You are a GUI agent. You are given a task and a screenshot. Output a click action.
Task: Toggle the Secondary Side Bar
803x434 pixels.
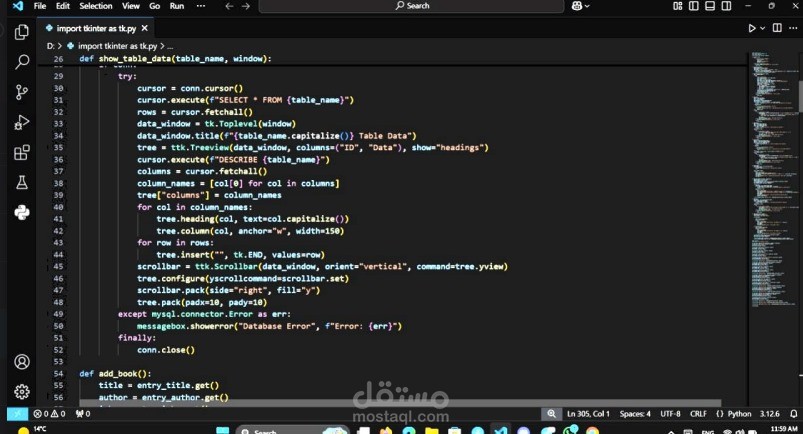pos(726,6)
